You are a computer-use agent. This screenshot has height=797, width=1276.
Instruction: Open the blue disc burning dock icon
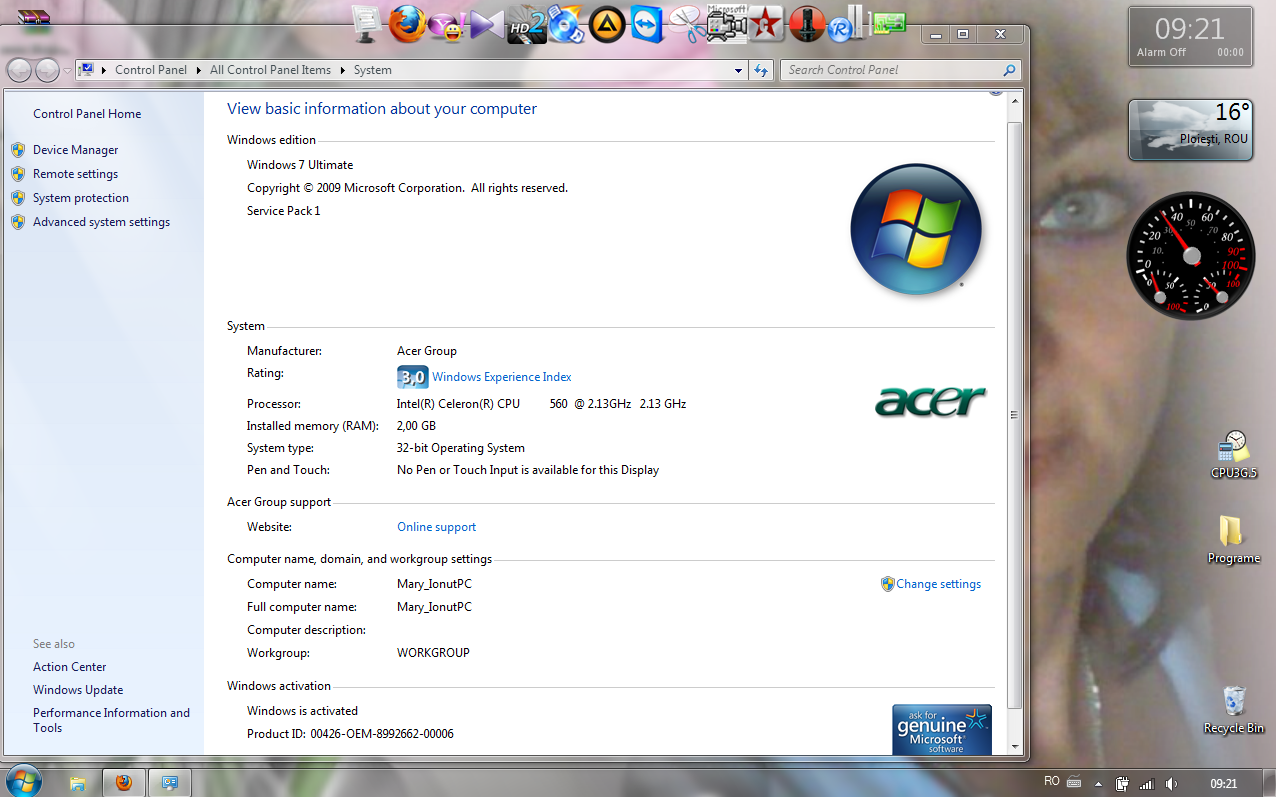click(566, 25)
